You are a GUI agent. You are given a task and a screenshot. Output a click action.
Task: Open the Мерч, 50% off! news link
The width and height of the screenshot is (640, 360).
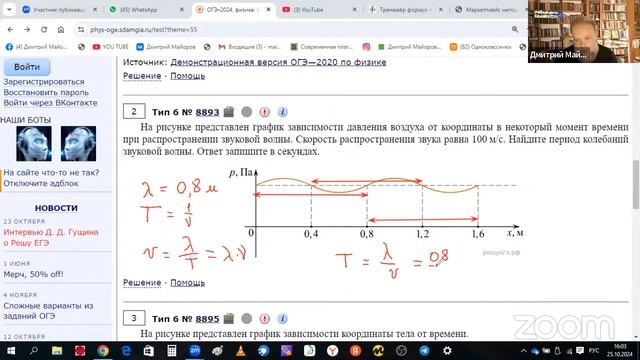(x=33, y=274)
